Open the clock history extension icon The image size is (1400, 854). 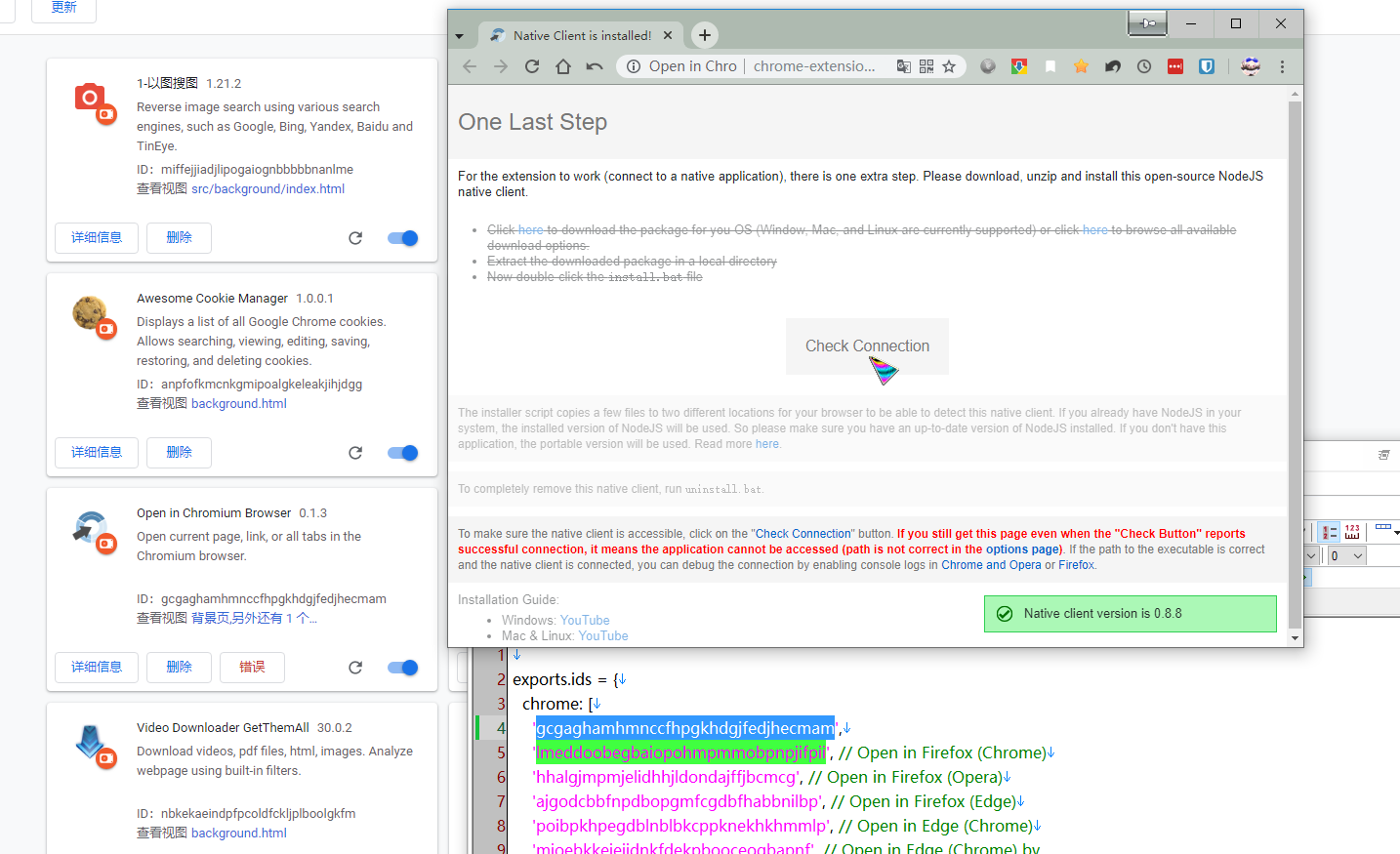coord(1144,66)
